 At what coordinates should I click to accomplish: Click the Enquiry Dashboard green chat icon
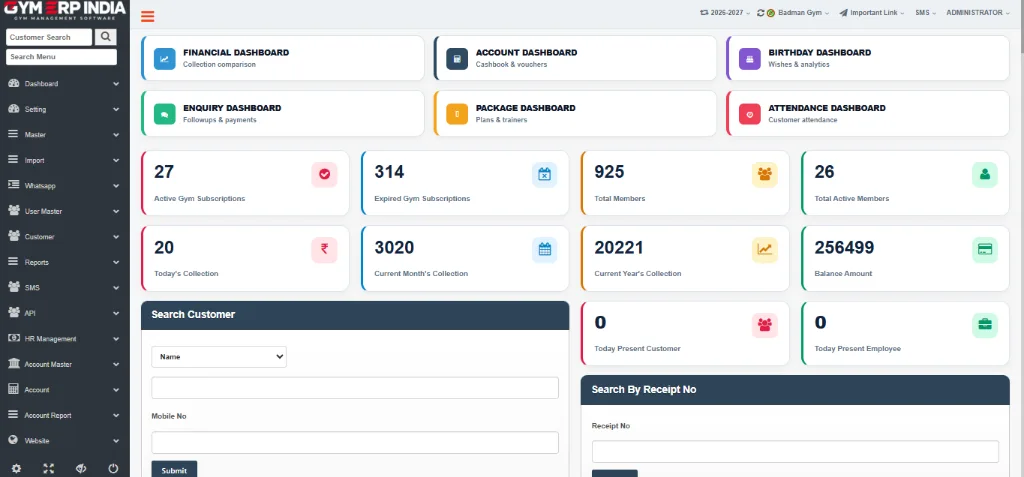coord(165,114)
